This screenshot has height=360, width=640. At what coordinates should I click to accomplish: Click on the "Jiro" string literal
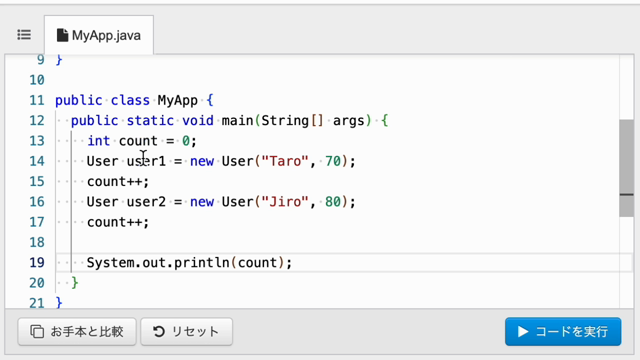[x=285, y=202]
